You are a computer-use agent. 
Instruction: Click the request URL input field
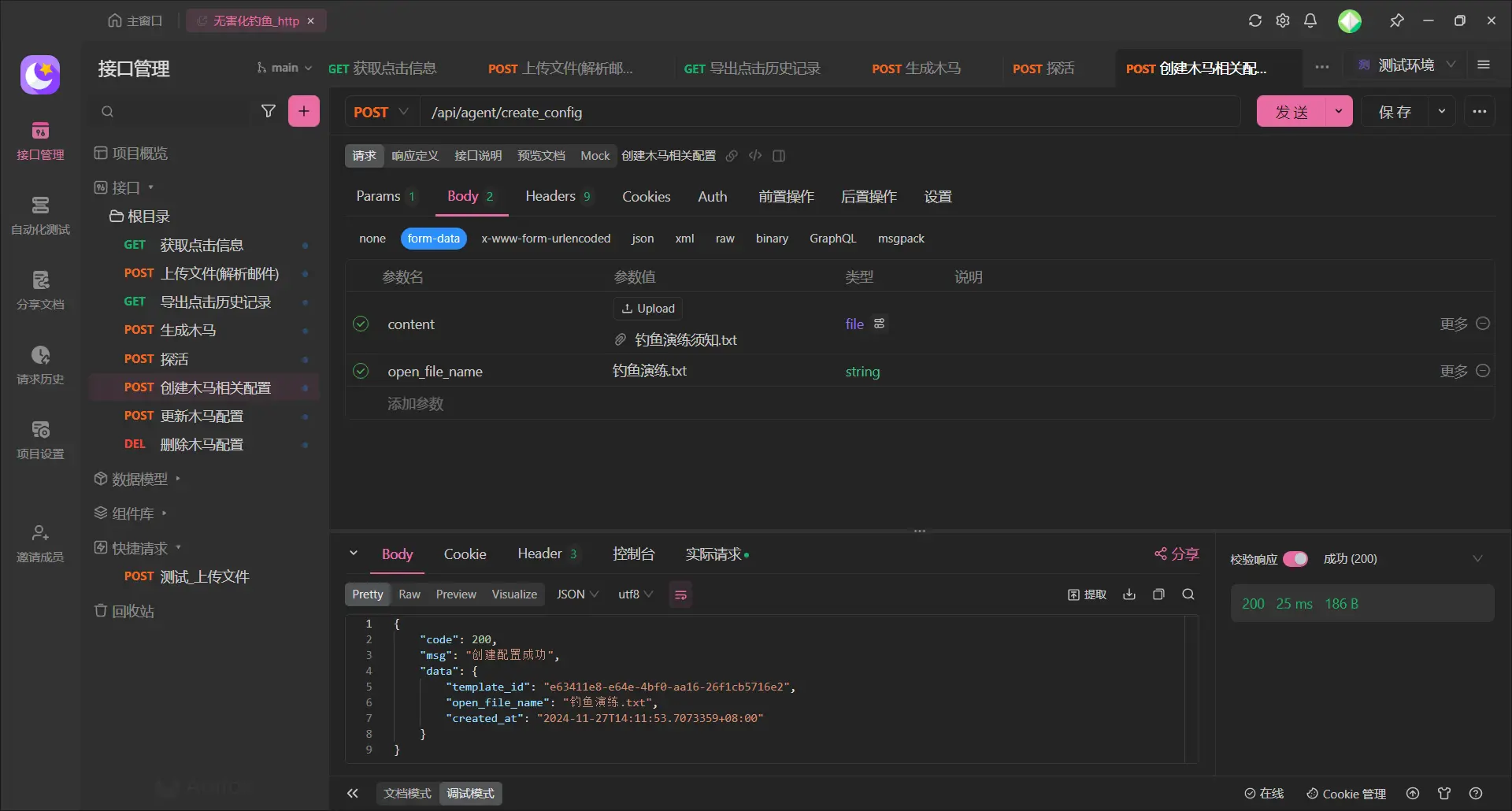[830, 112]
